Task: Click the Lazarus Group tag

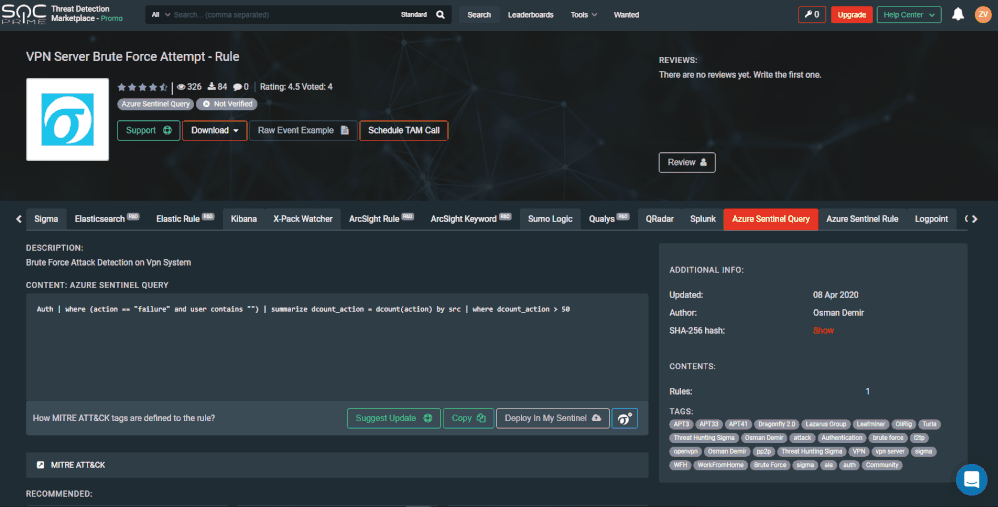Action: tap(826, 424)
